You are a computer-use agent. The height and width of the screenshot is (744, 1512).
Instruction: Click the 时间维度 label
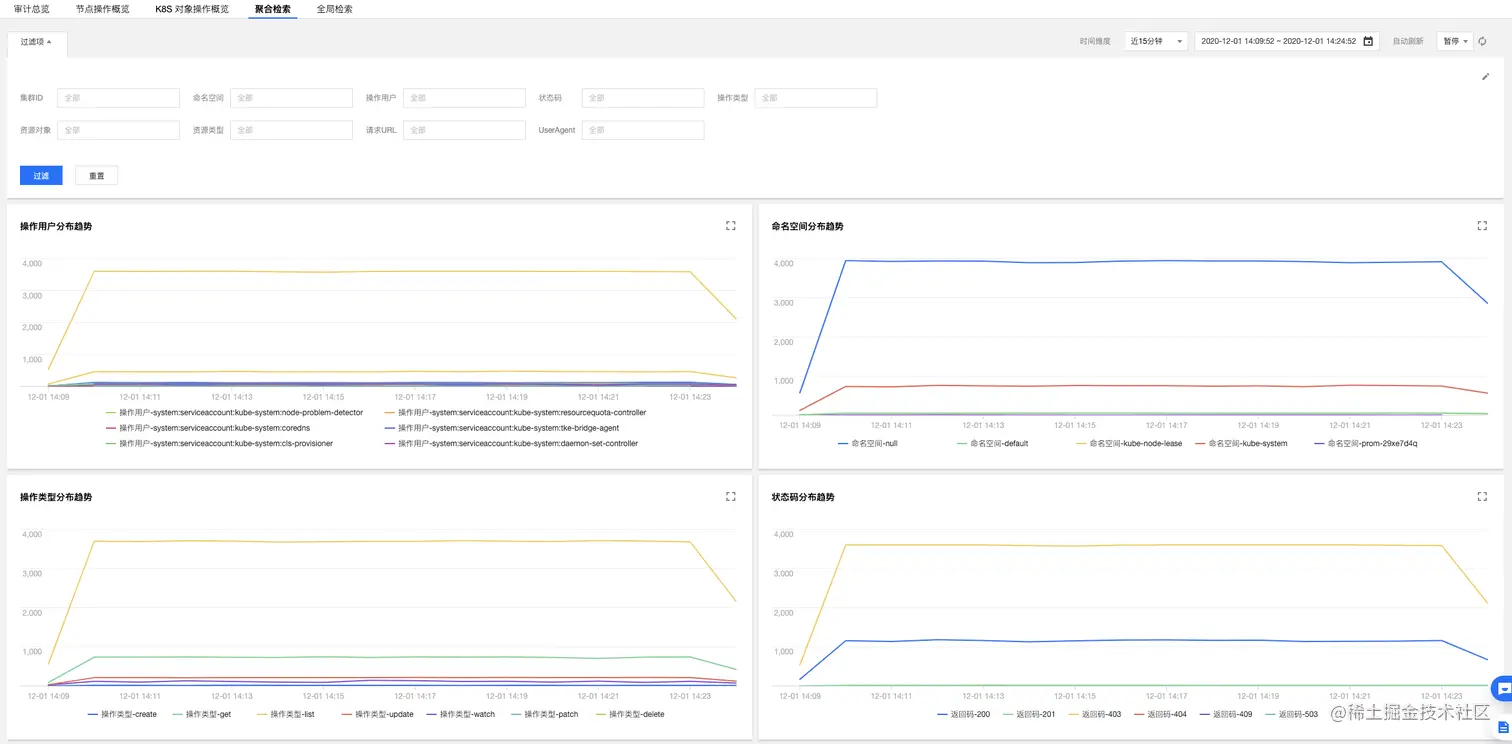tap(1095, 41)
